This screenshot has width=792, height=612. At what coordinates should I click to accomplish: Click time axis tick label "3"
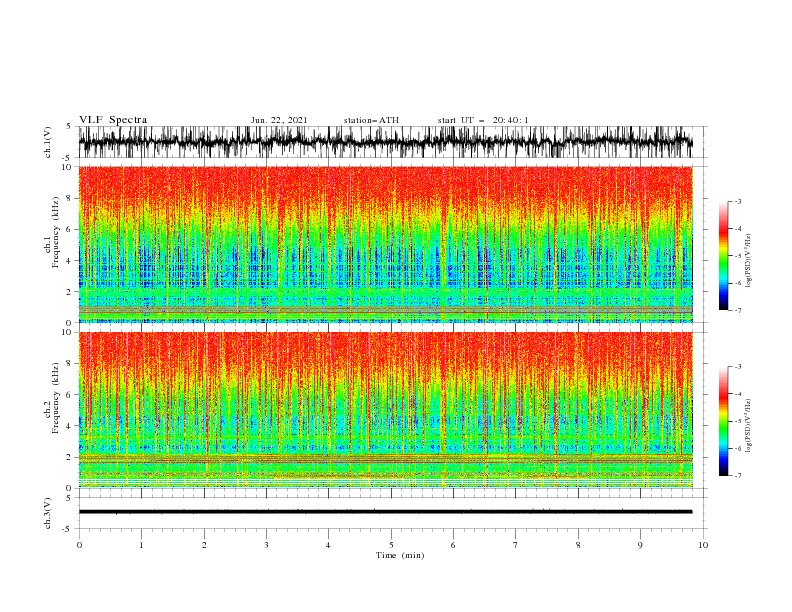(266, 545)
